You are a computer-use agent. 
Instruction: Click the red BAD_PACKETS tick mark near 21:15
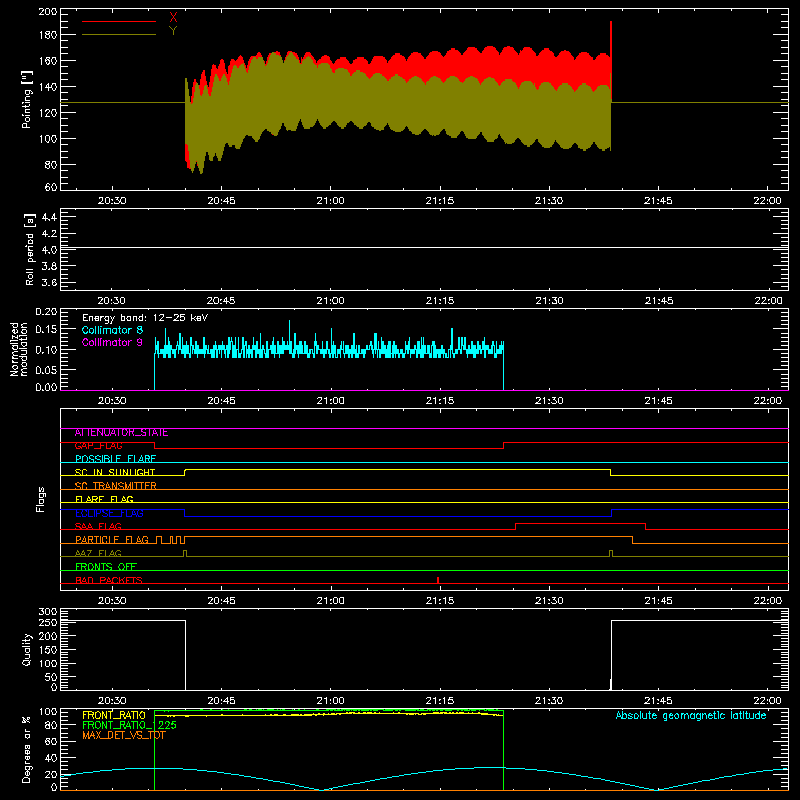tap(438, 580)
